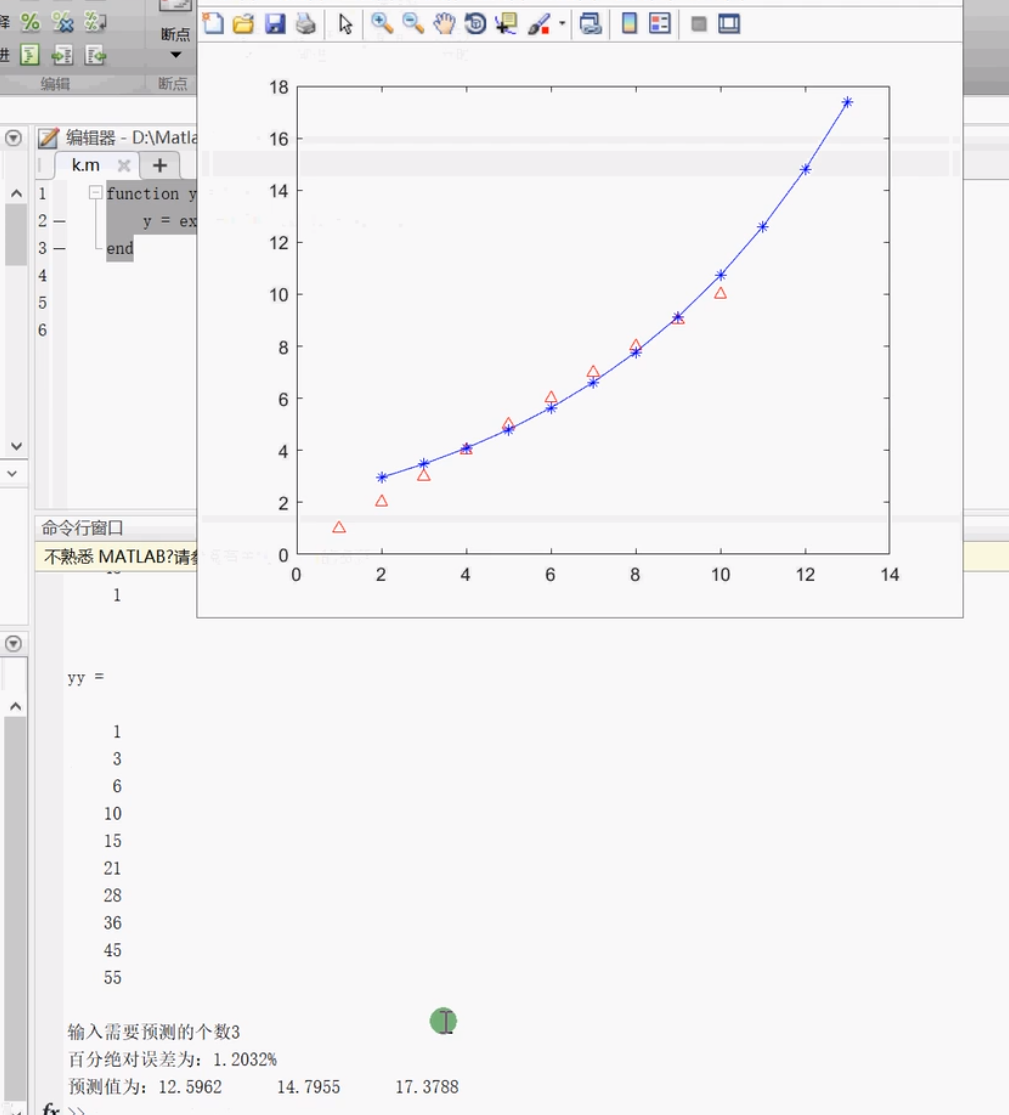This screenshot has width=1009, height=1115.
Task: Enable the Data Cursor tool
Action: coord(506,23)
